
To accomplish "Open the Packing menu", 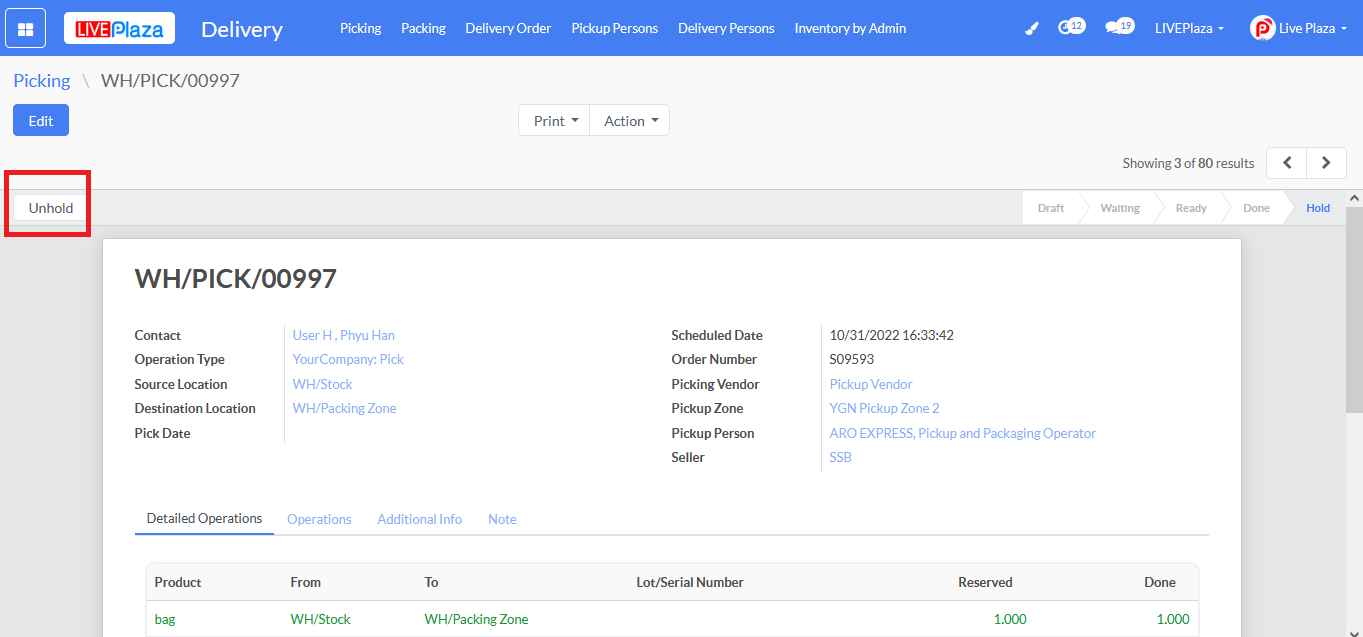I will tap(423, 28).
